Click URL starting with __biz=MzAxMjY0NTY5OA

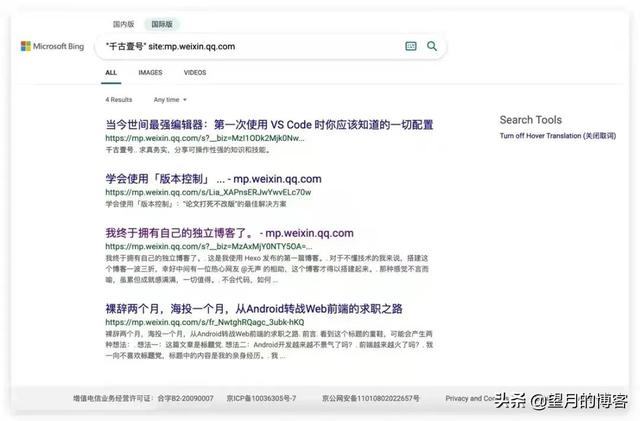tap(209, 247)
